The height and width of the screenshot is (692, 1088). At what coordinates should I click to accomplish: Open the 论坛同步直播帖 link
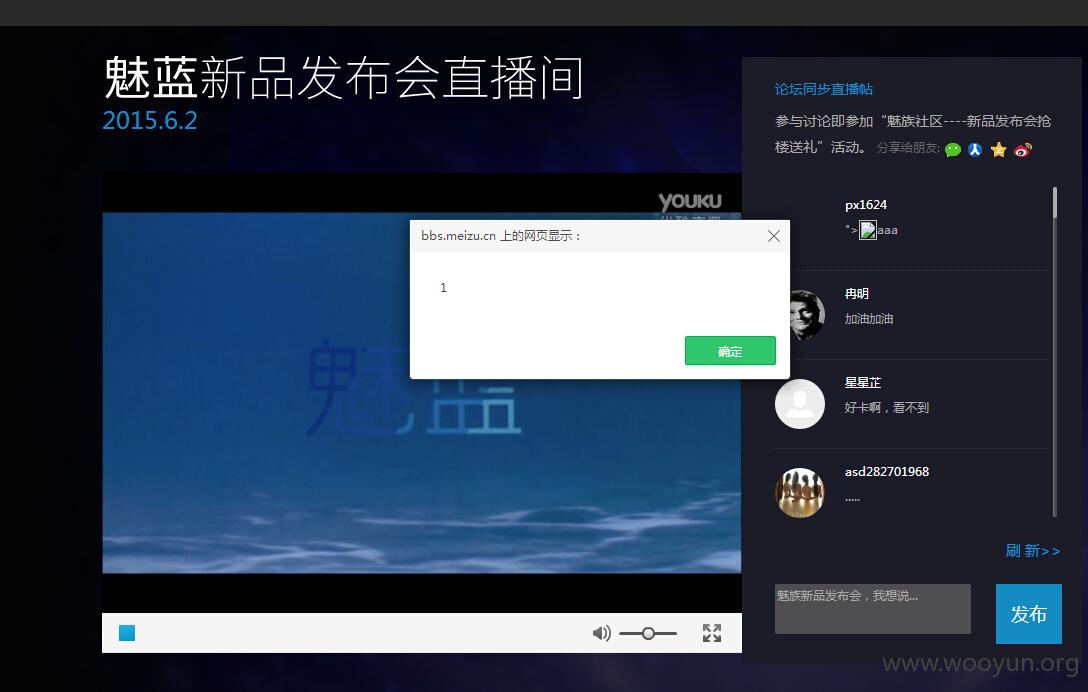pyautogui.click(x=823, y=89)
